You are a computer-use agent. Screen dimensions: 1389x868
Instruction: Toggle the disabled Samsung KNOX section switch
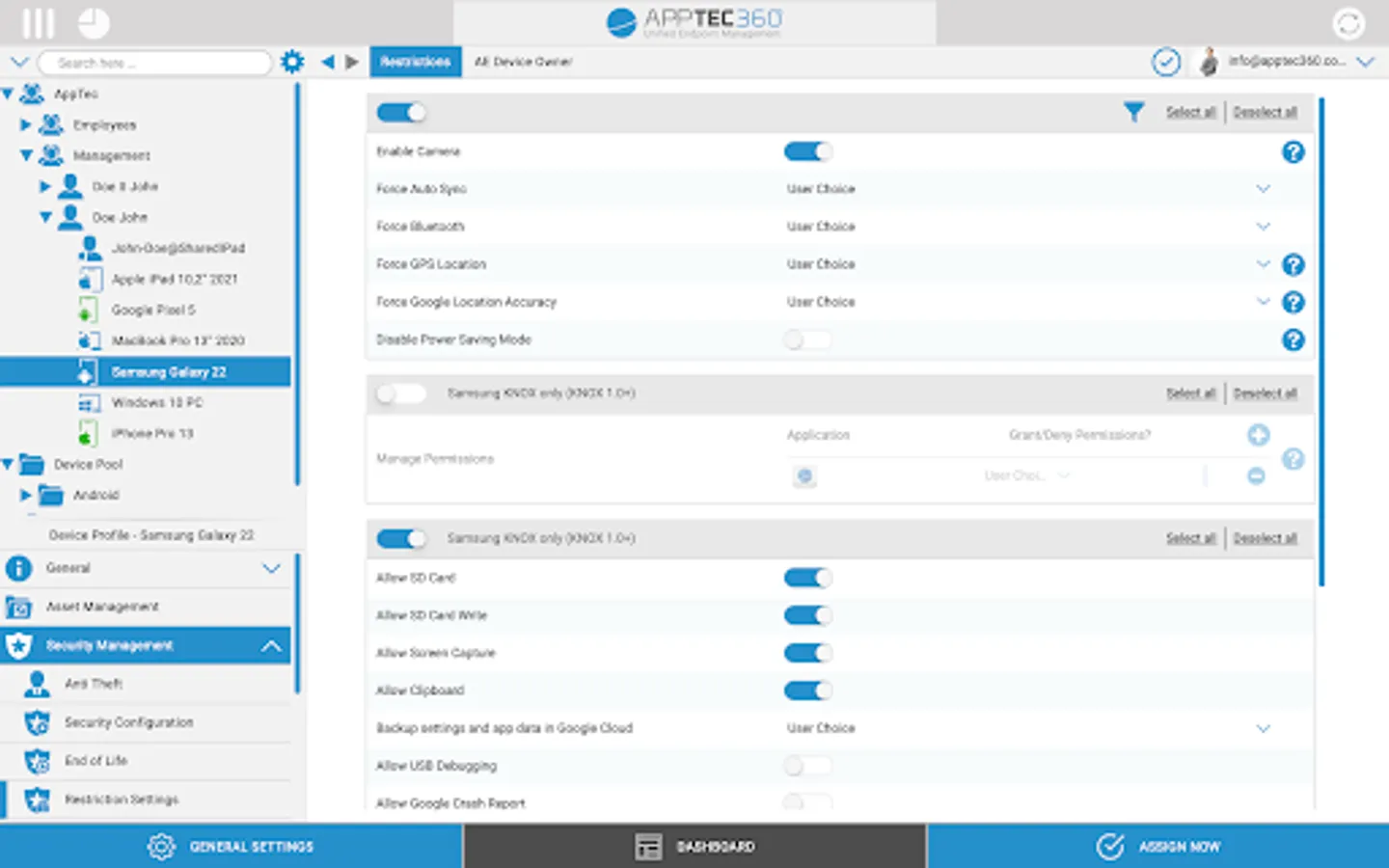401,393
